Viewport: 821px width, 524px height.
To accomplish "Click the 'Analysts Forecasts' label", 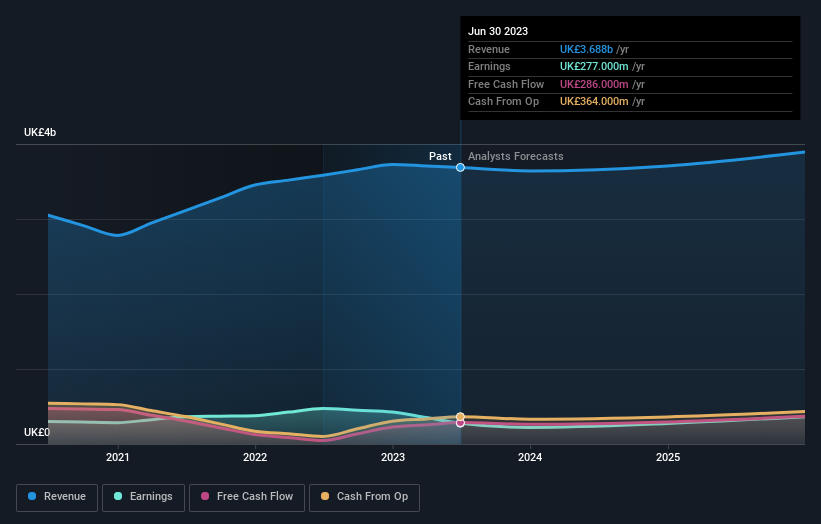I will (516, 157).
